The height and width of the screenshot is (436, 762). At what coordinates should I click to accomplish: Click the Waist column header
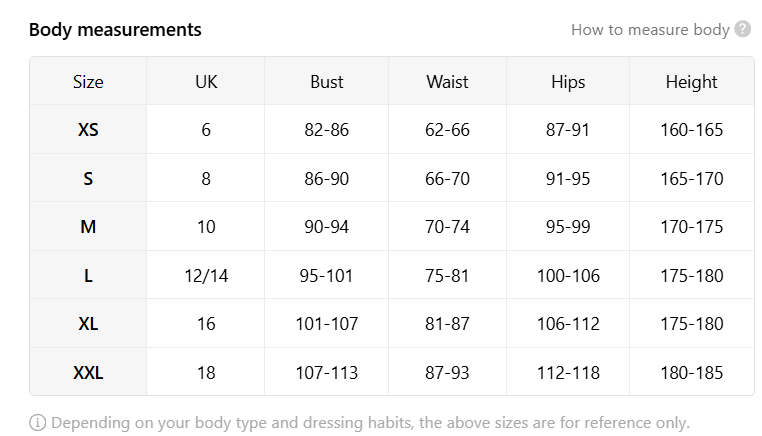[x=447, y=82]
